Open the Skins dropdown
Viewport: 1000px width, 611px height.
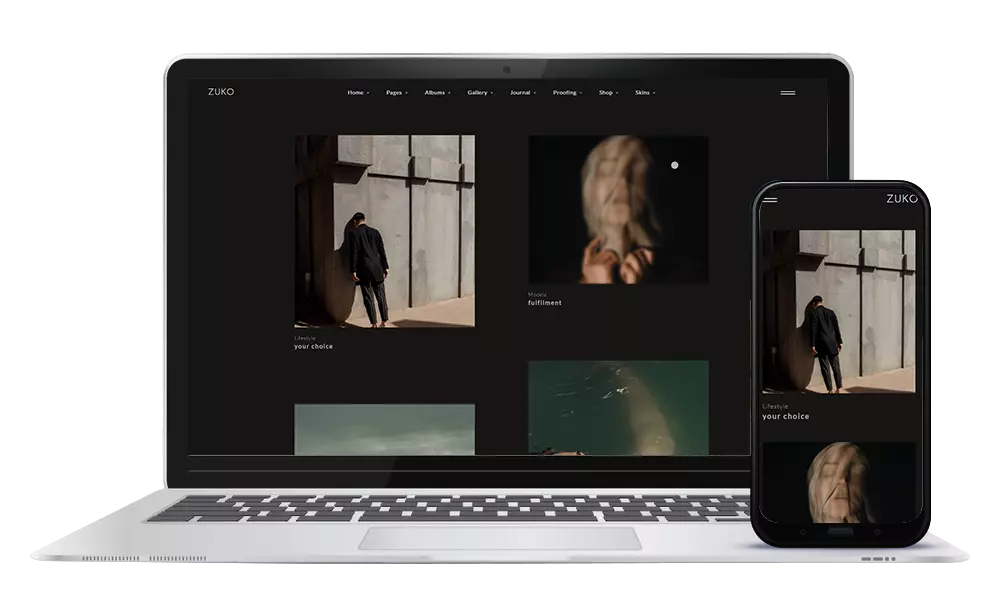pos(642,91)
